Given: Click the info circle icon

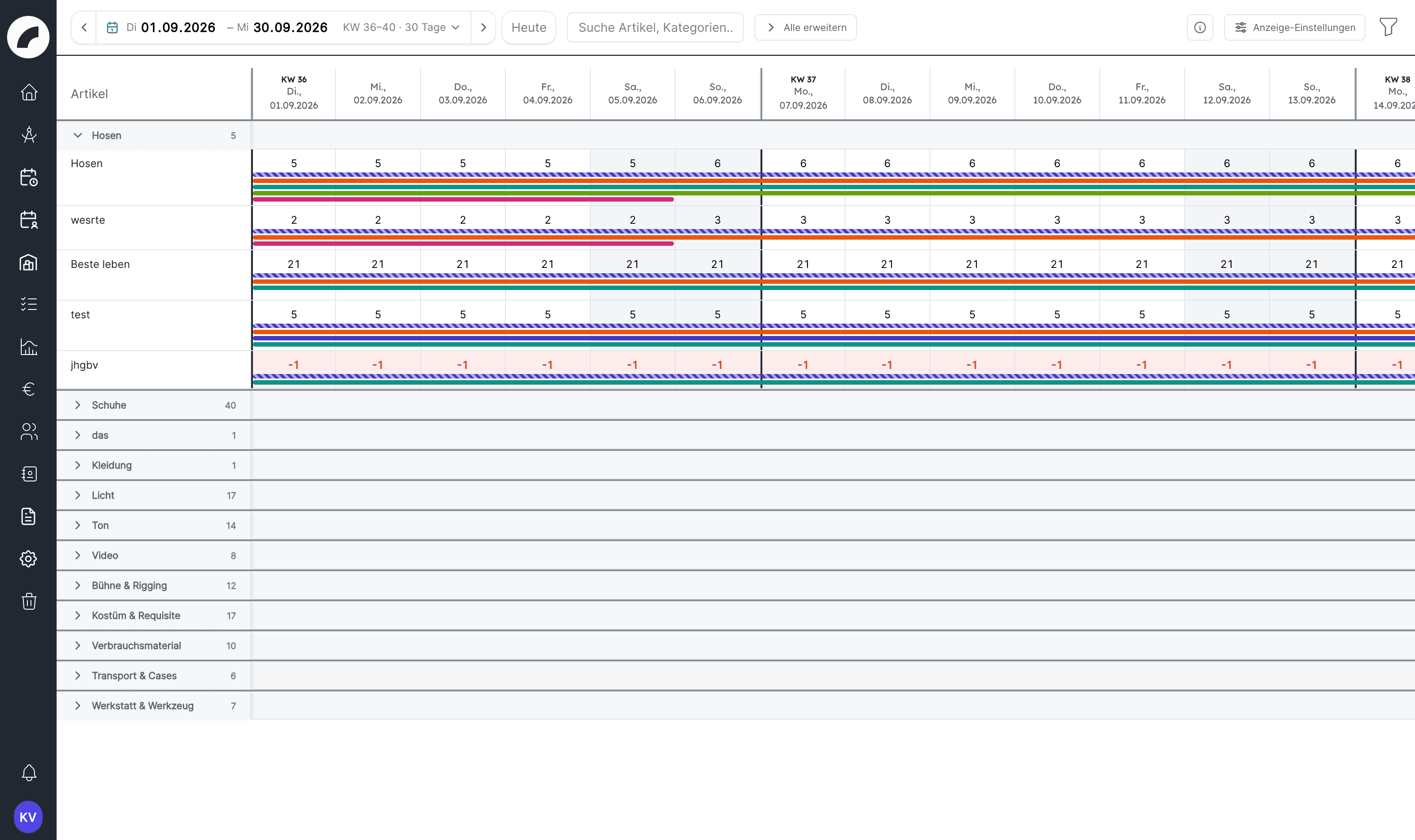Looking at the screenshot, I should [1200, 27].
